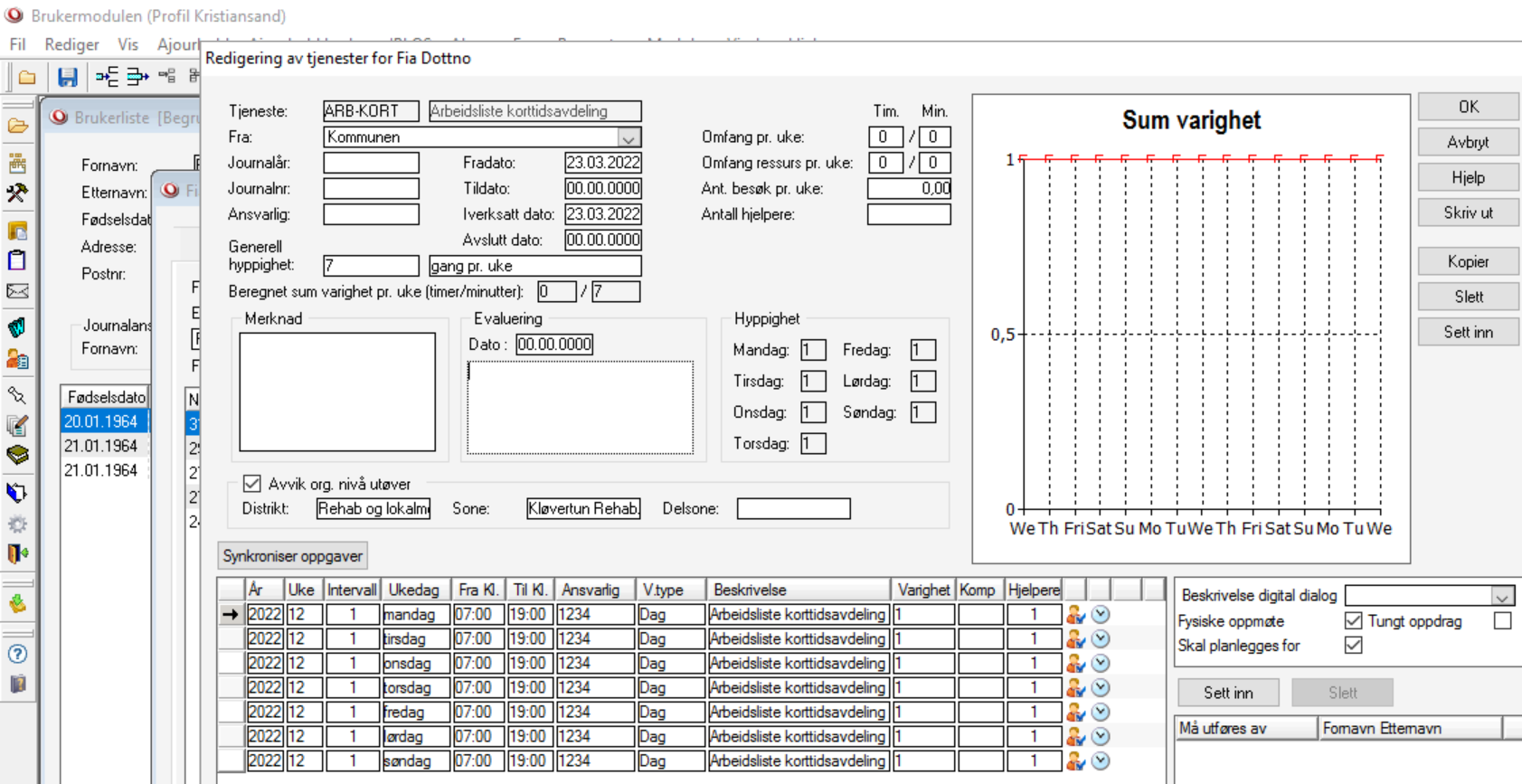Click the yellow open-folder icon in left sidebar
This screenshot has height=784, width=1522.
point(17,126)
